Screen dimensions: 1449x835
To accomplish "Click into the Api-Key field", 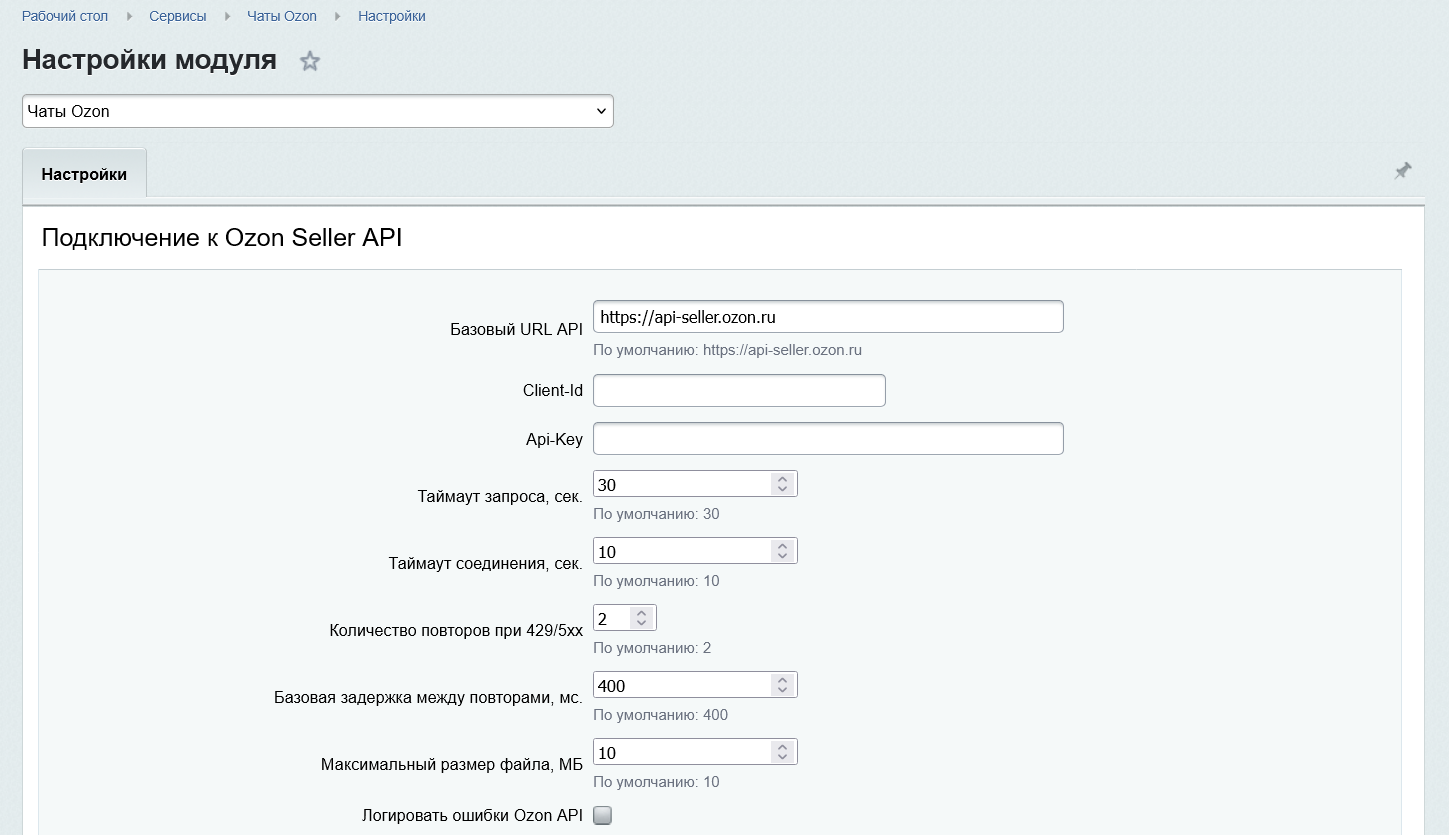I will [x=828, y=438].
